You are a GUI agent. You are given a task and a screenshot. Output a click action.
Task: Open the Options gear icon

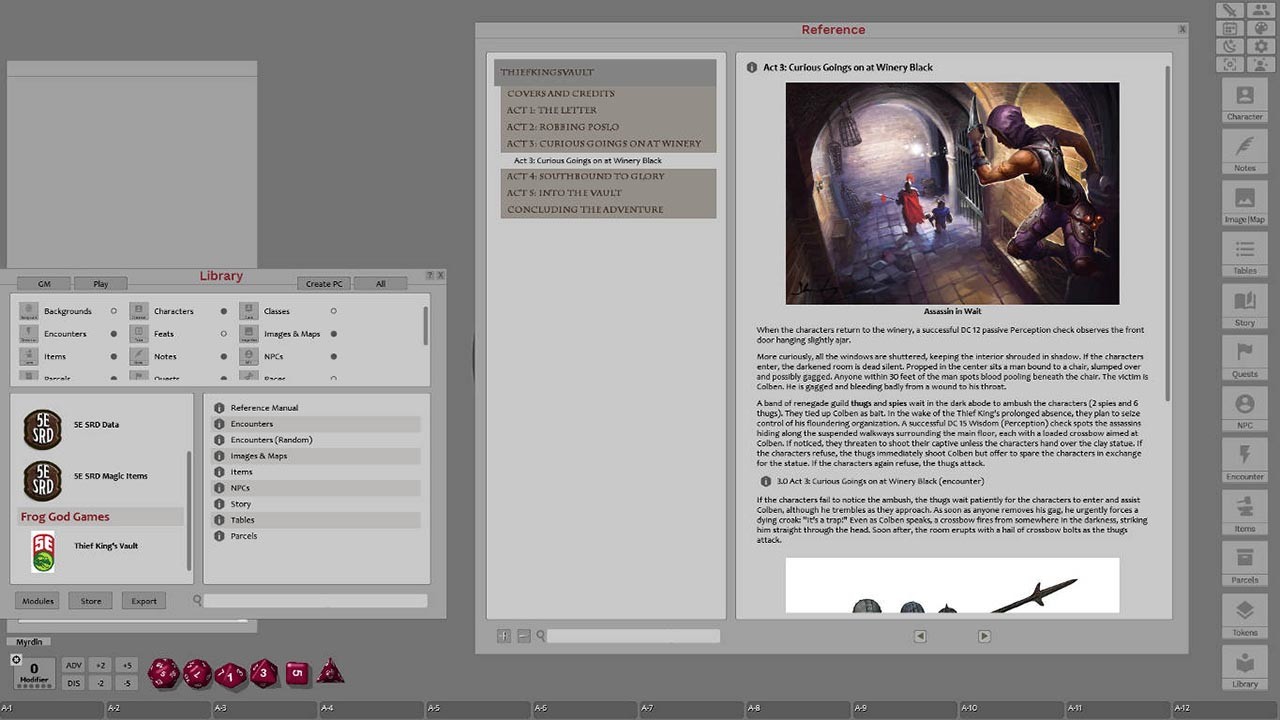coord(1261,45)
